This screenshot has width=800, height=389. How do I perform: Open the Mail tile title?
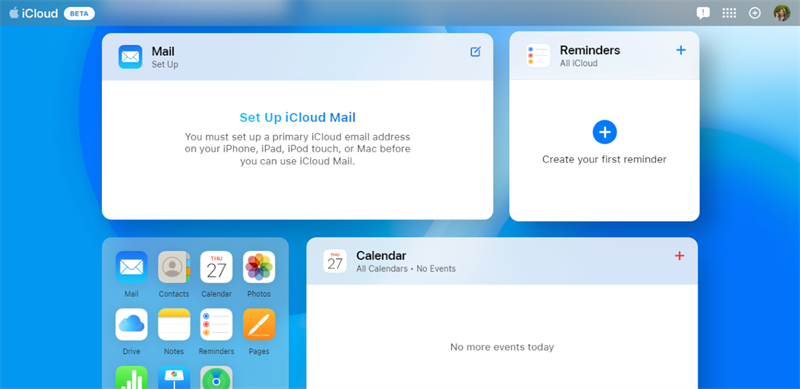tap(163, 51)
